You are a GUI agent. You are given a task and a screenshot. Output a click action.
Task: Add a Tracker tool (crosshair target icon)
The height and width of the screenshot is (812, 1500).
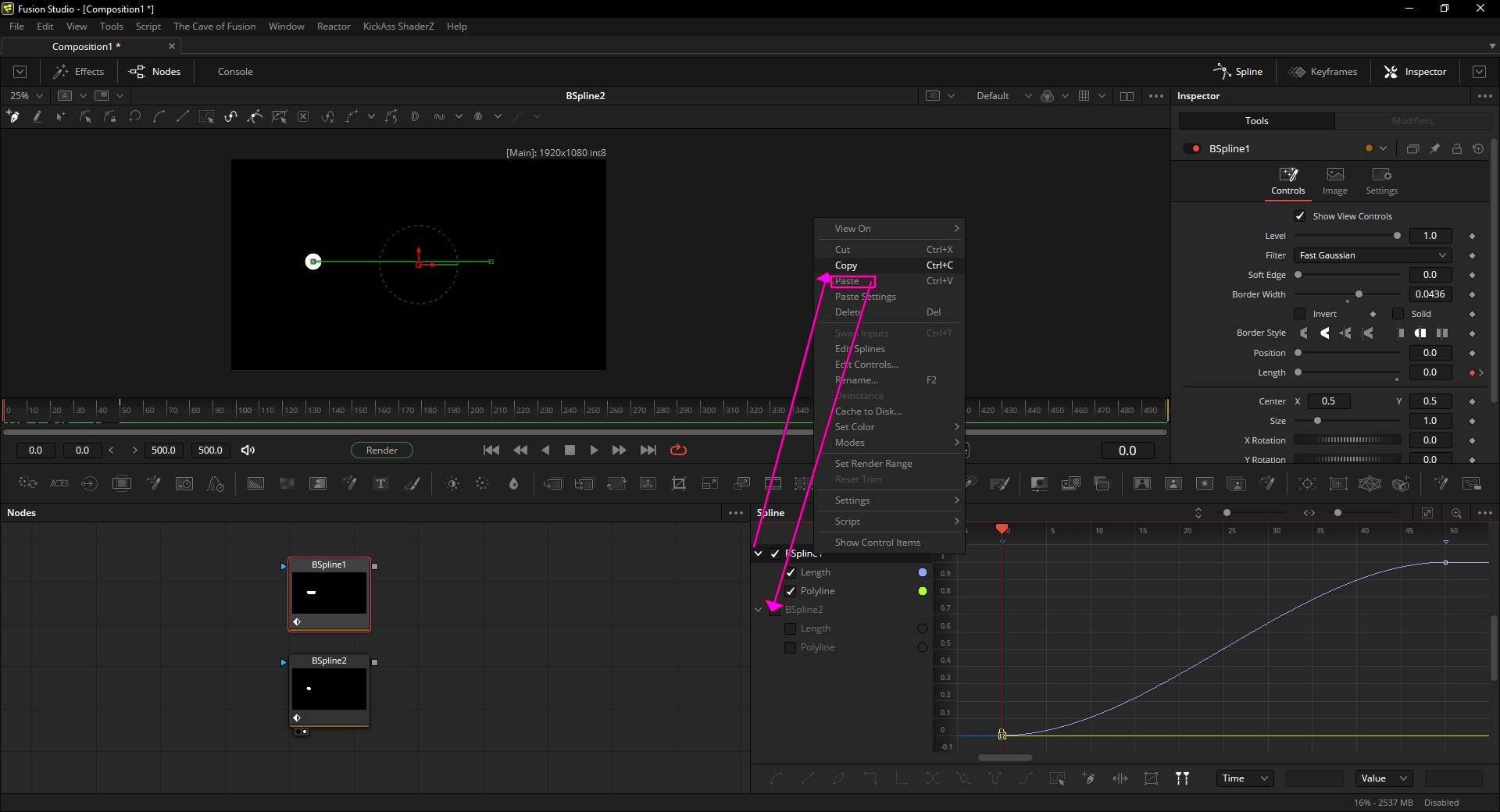(1307, 484)
